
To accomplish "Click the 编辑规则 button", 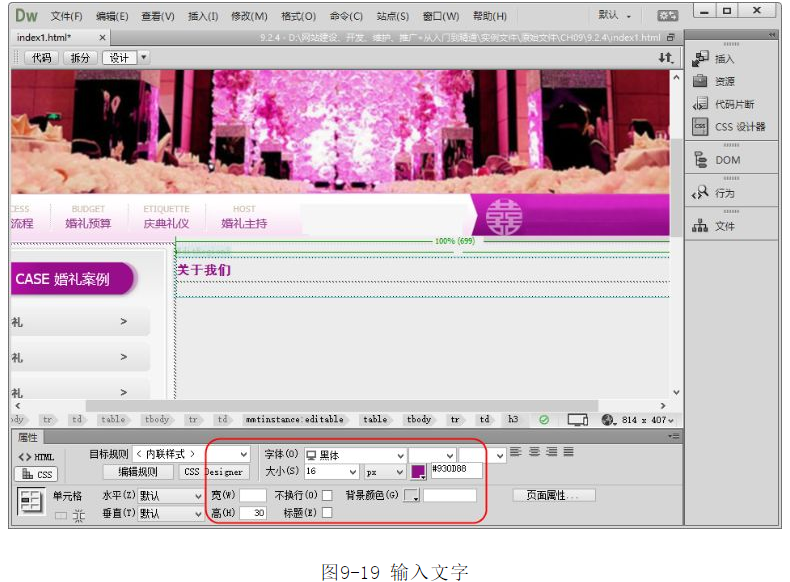I will [138, 472].
